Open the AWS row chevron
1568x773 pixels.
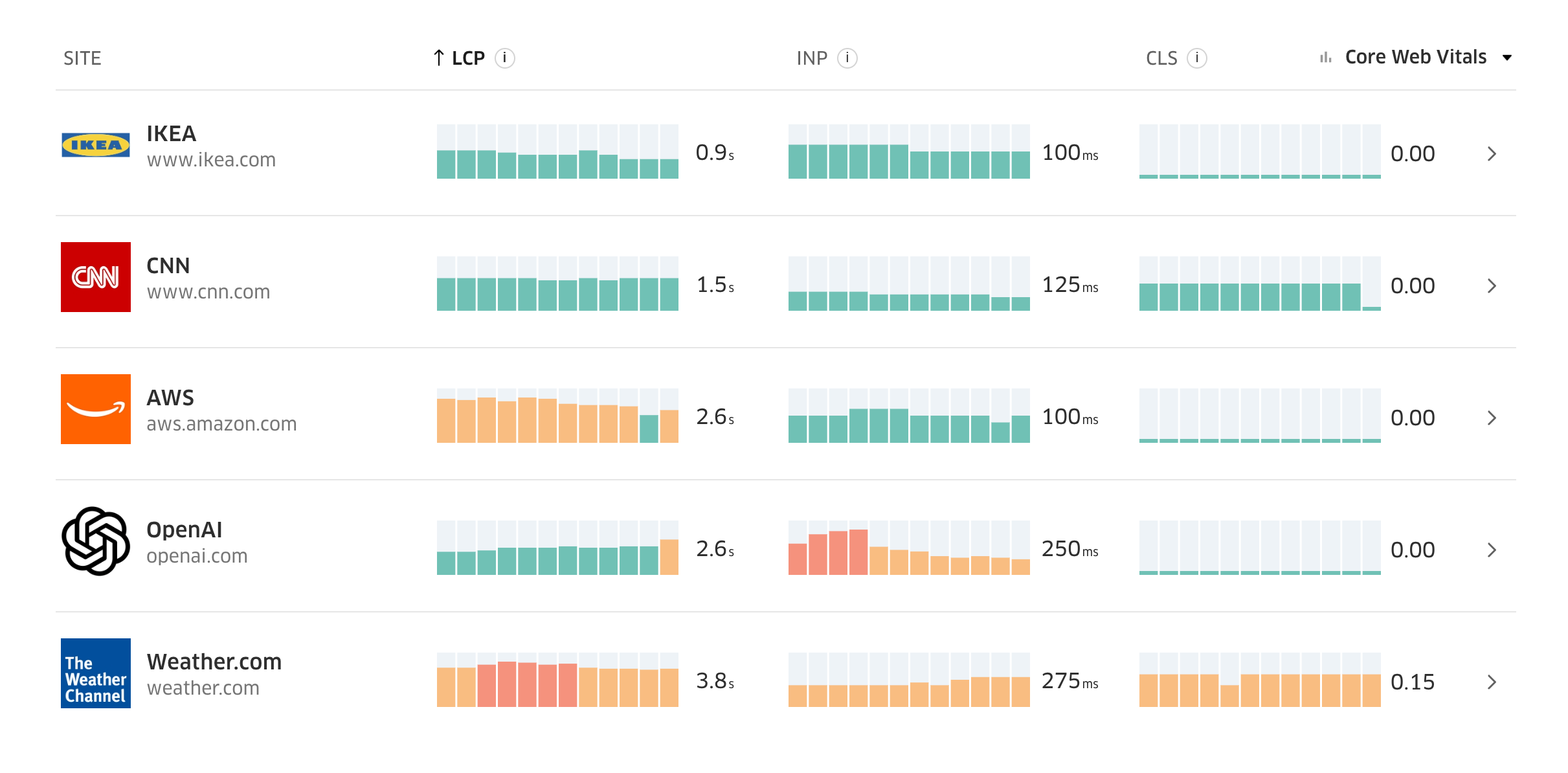tap(1492, 418)
